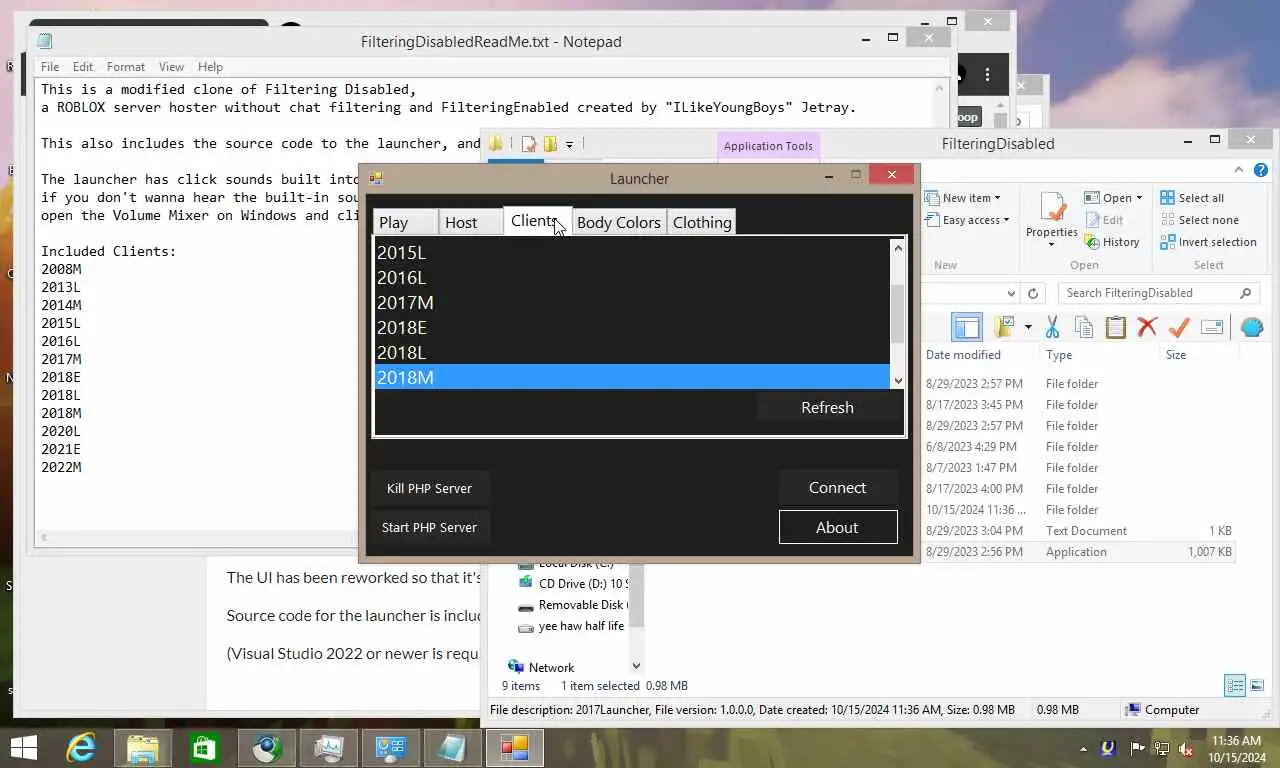Image resolution: width=1280 pixels, height=768 pixels.
Task: Open Notepad's Format menu
Action: click(126, 67)
